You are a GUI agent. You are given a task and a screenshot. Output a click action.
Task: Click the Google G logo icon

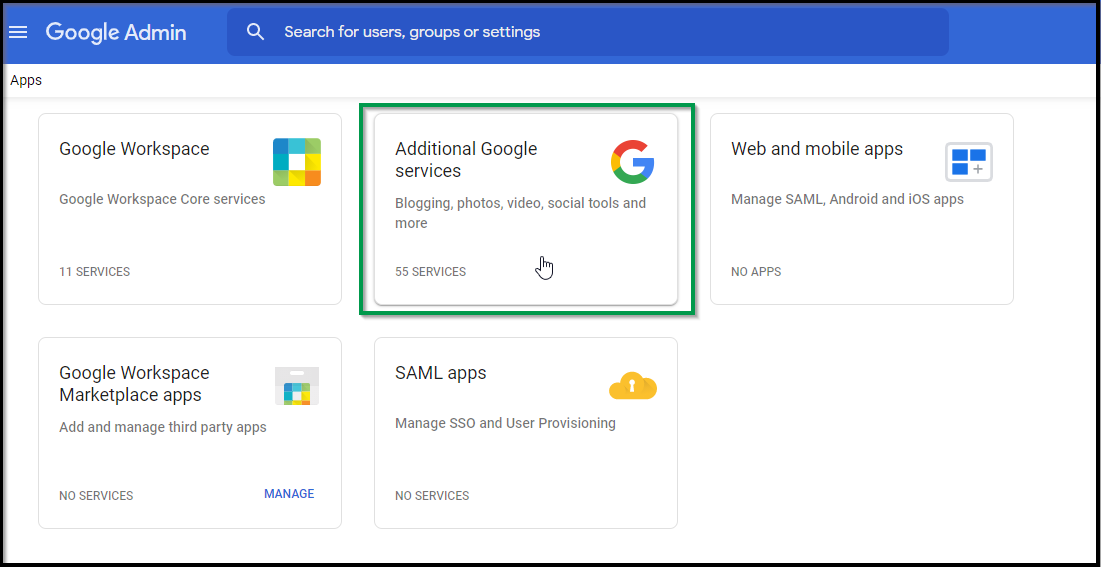pos(633,162)
